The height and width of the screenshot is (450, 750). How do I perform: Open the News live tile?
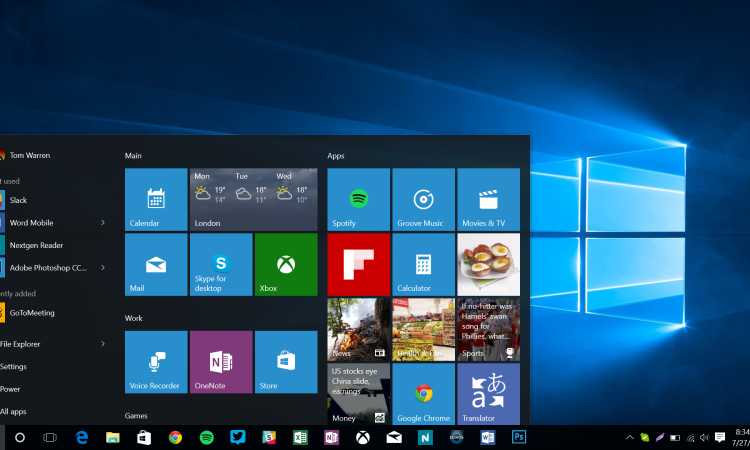tap(359, 329)
